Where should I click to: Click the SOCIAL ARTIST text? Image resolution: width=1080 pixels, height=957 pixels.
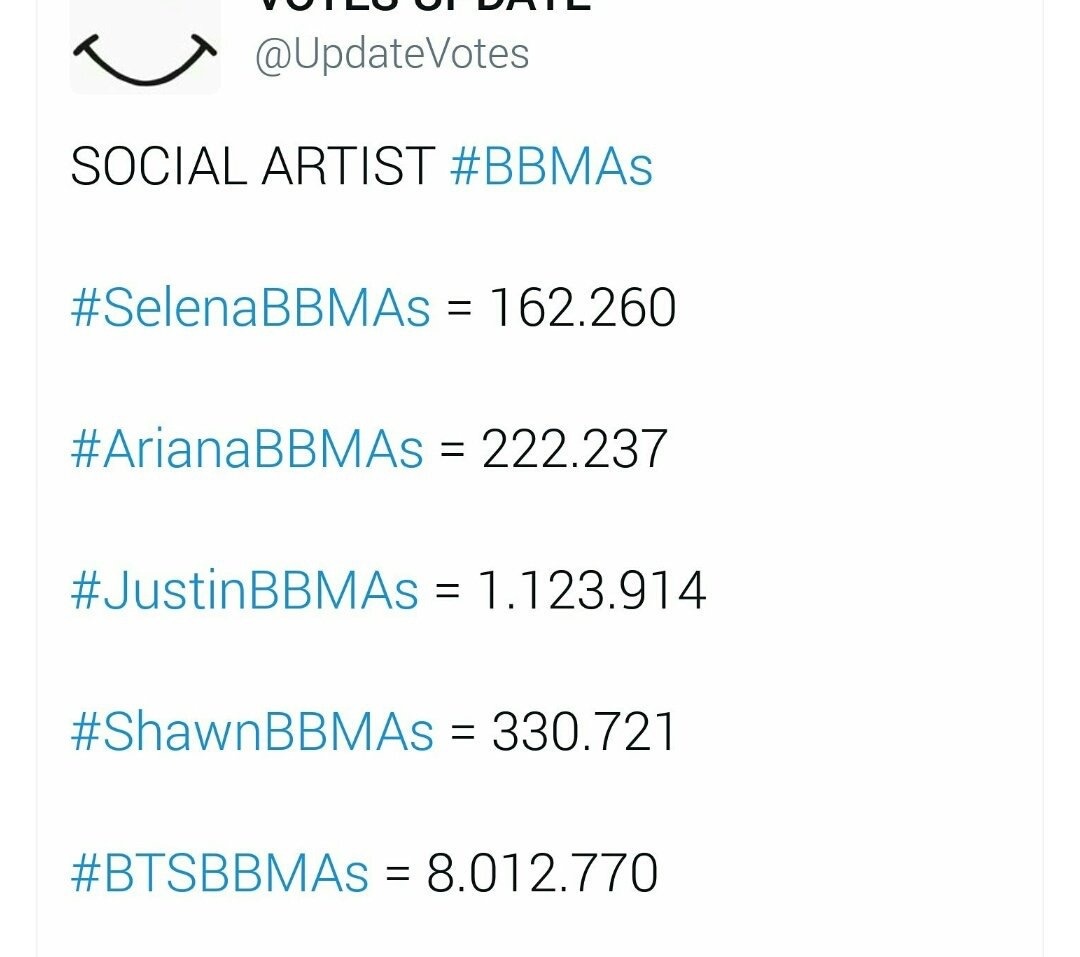click(x=252, y=166)
